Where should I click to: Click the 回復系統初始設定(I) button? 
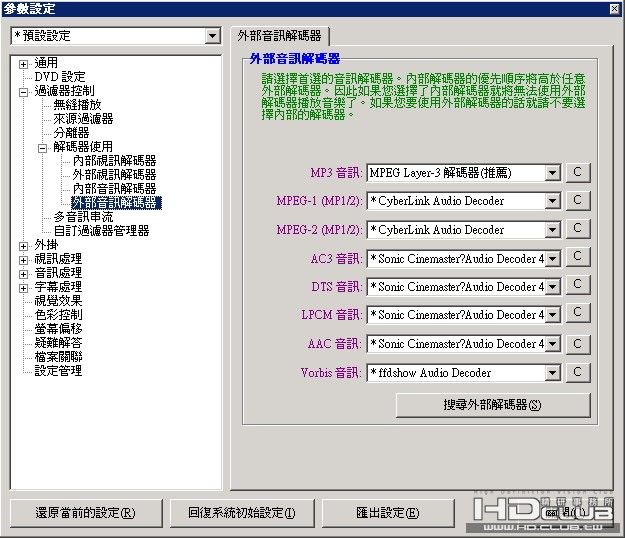(242, 513)
